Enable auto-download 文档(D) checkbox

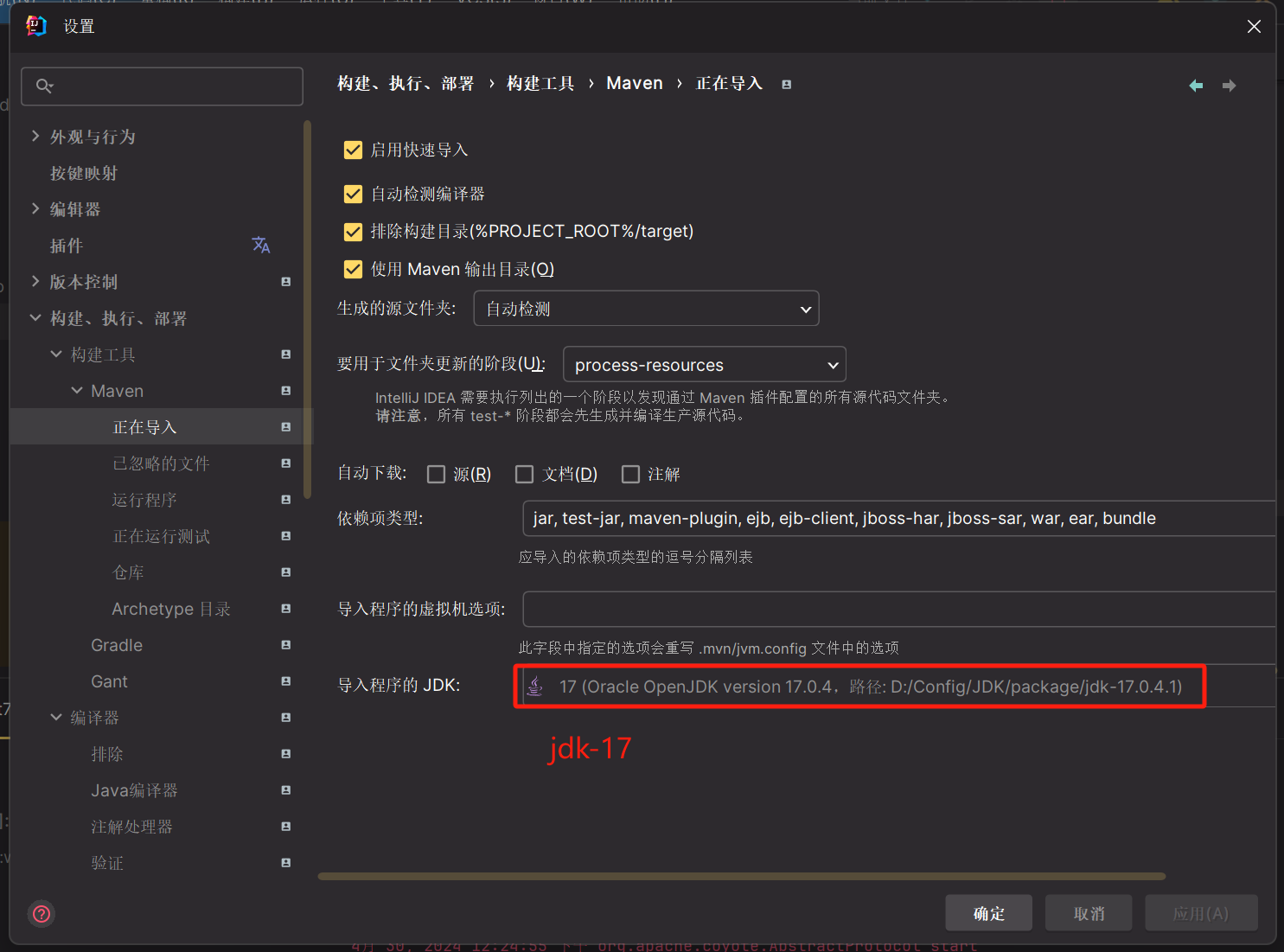(524, 475)
